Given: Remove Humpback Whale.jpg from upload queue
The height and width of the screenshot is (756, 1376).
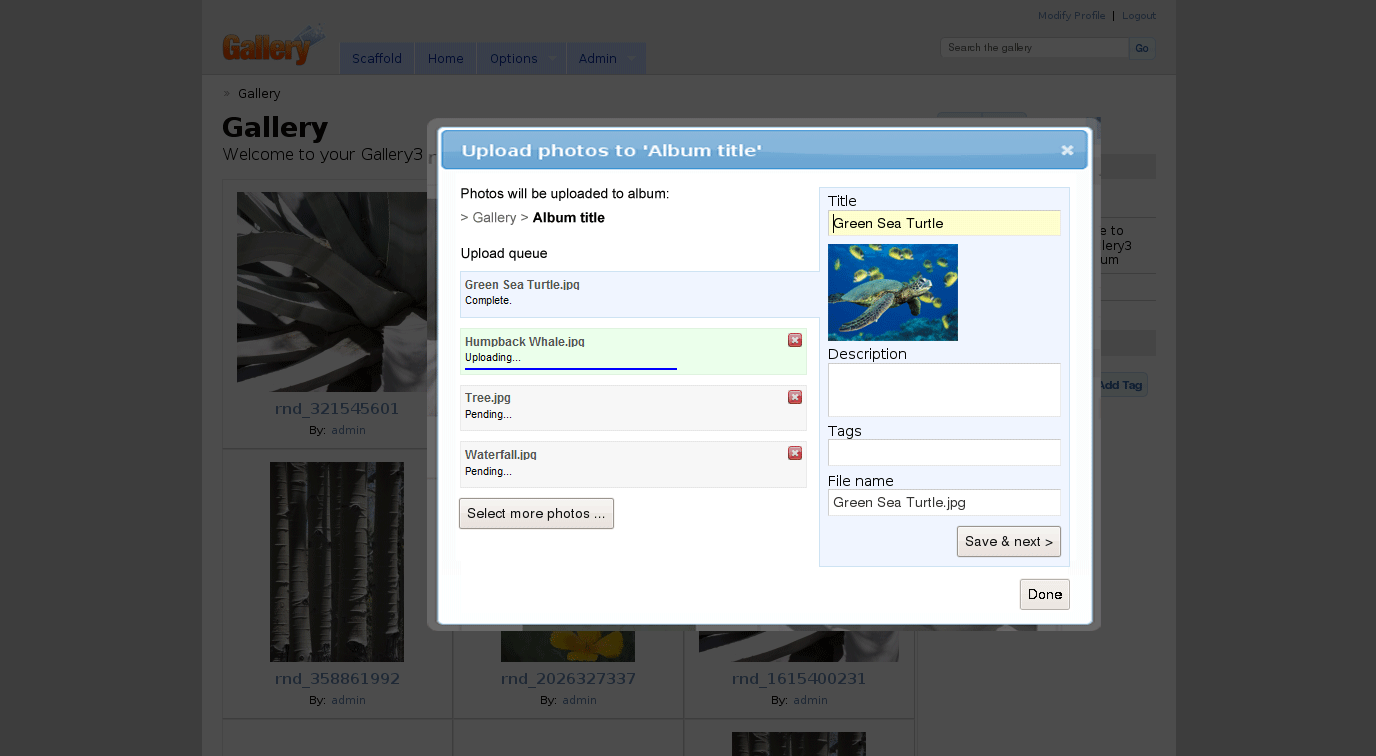Looking at the screenshot, I should pos(795,340).
